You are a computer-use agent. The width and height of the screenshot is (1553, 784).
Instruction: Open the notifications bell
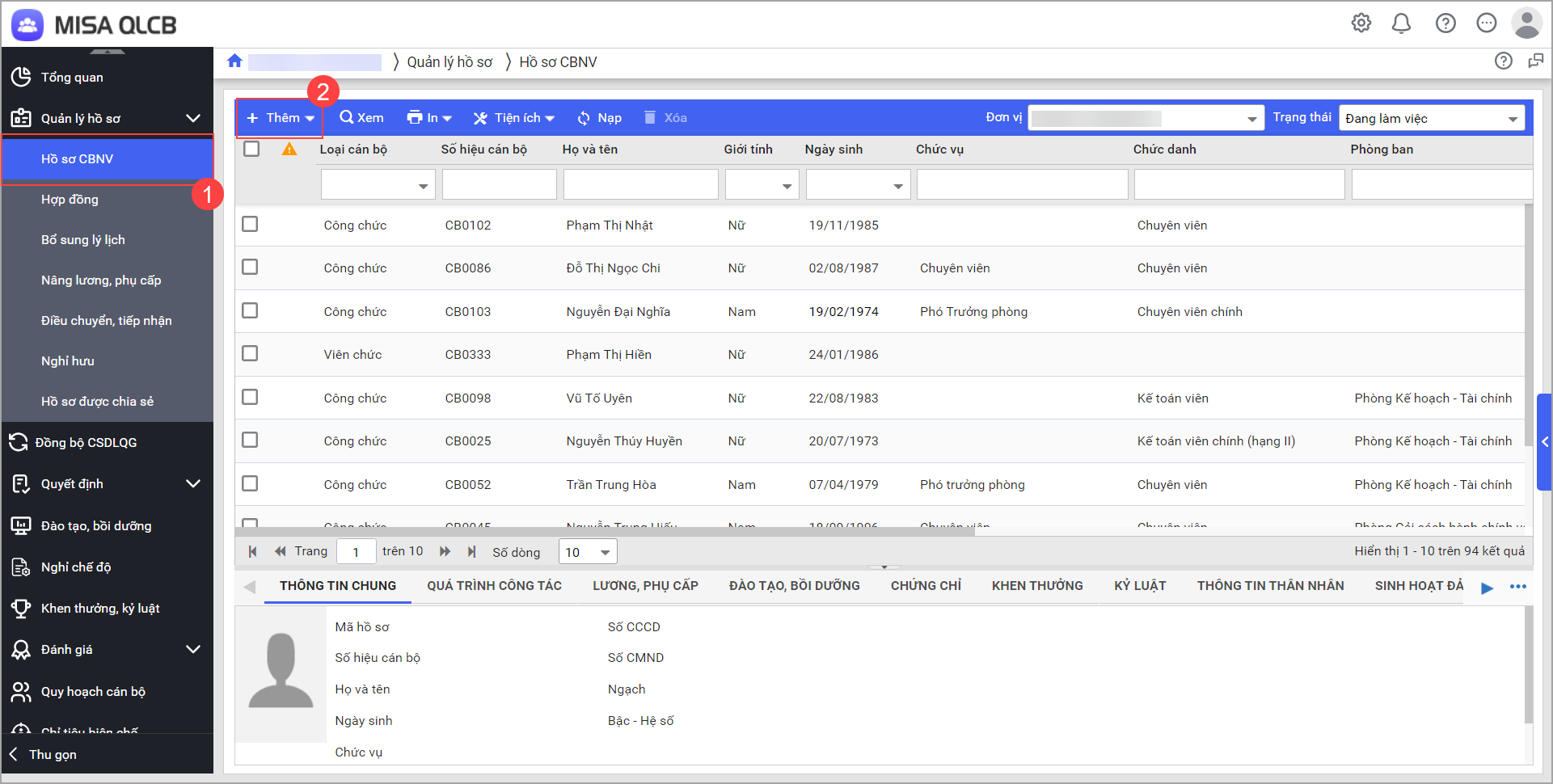pyautogui.click(x=1401, y=23)
